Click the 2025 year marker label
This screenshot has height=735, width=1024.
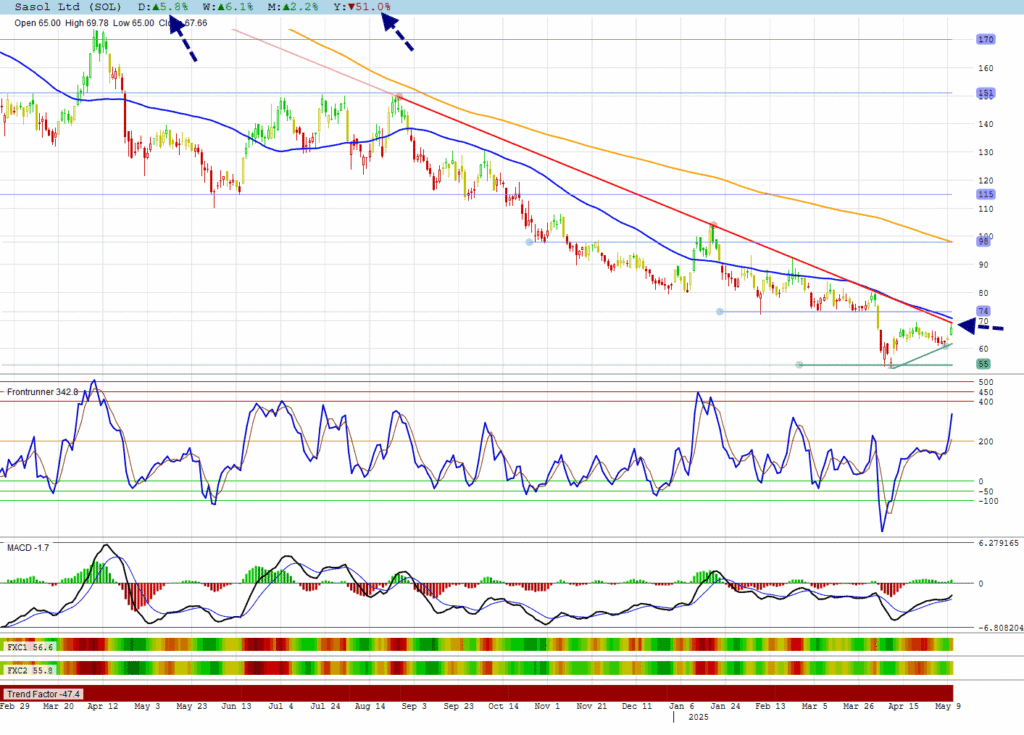(x=698, y=717)
